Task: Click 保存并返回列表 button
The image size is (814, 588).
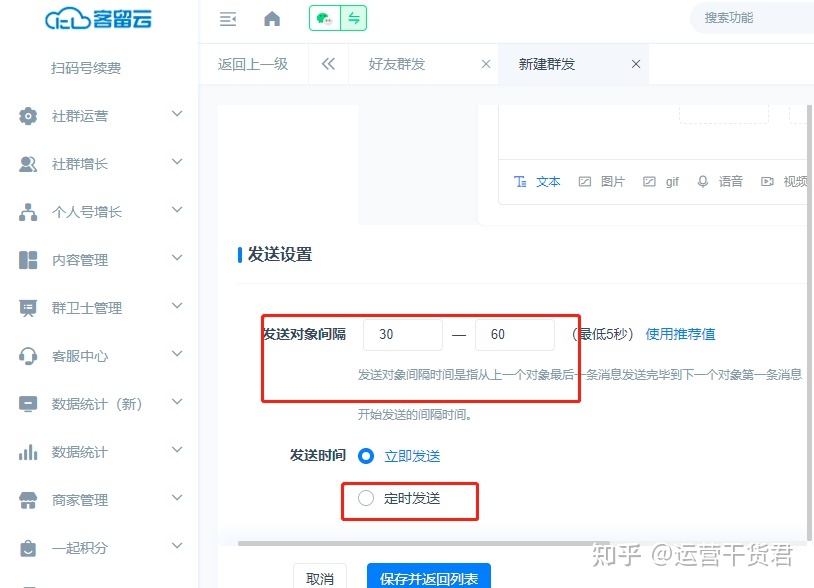Action: click(x=429, y=578)
